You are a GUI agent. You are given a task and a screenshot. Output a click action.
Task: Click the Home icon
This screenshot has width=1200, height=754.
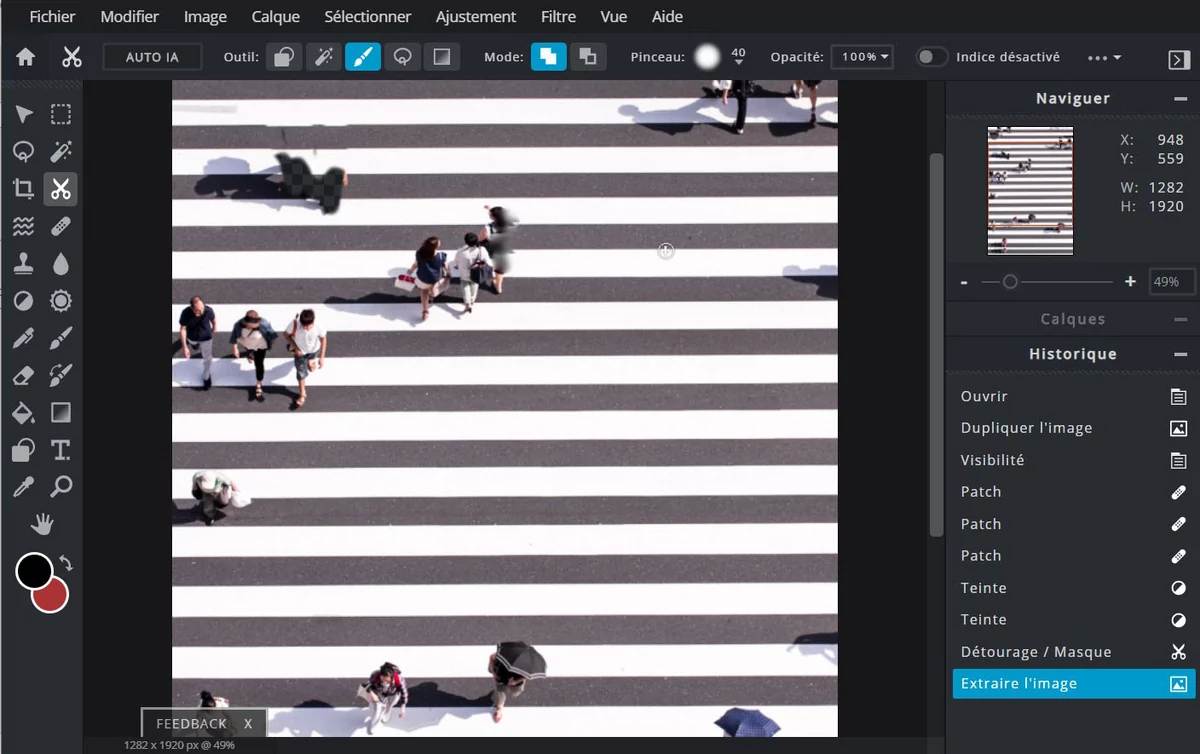tap(26, 57)
